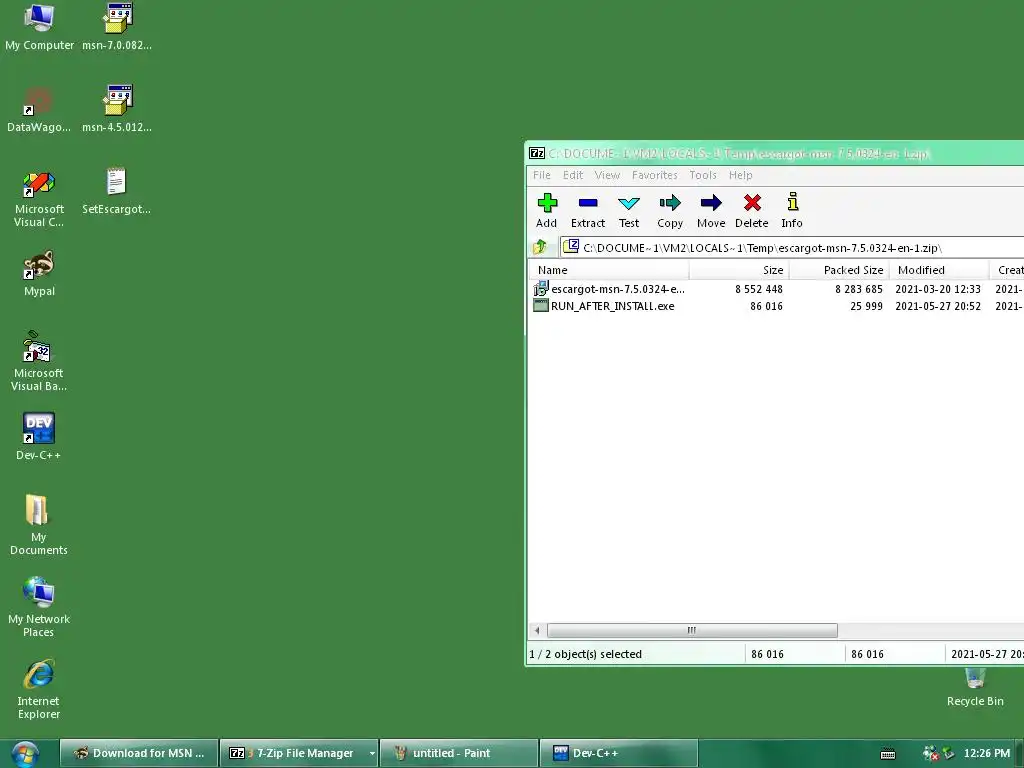The height and width of the screenshot is (768, 1024).
Task: Click the horizontal scrollbar thumb in file list
Action: coord(692,630)
